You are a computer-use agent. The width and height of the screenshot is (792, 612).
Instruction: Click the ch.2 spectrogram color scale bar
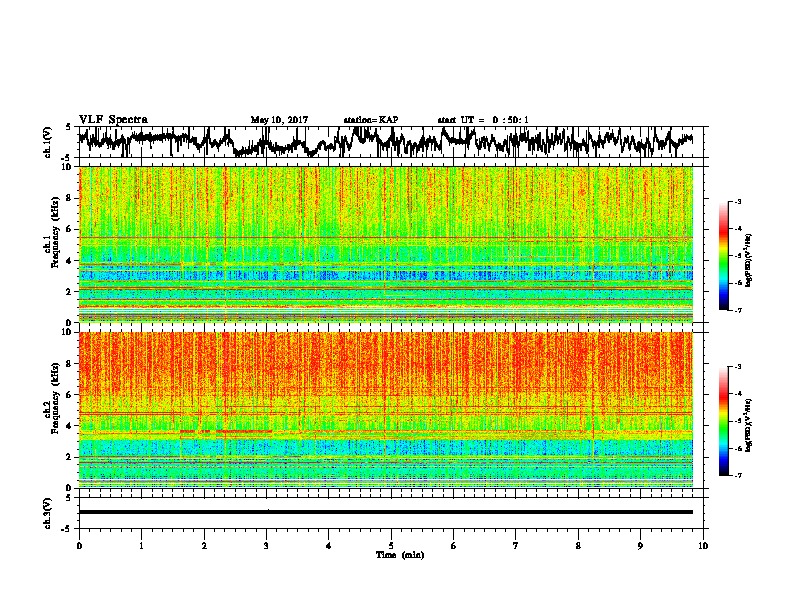point(724,421)
